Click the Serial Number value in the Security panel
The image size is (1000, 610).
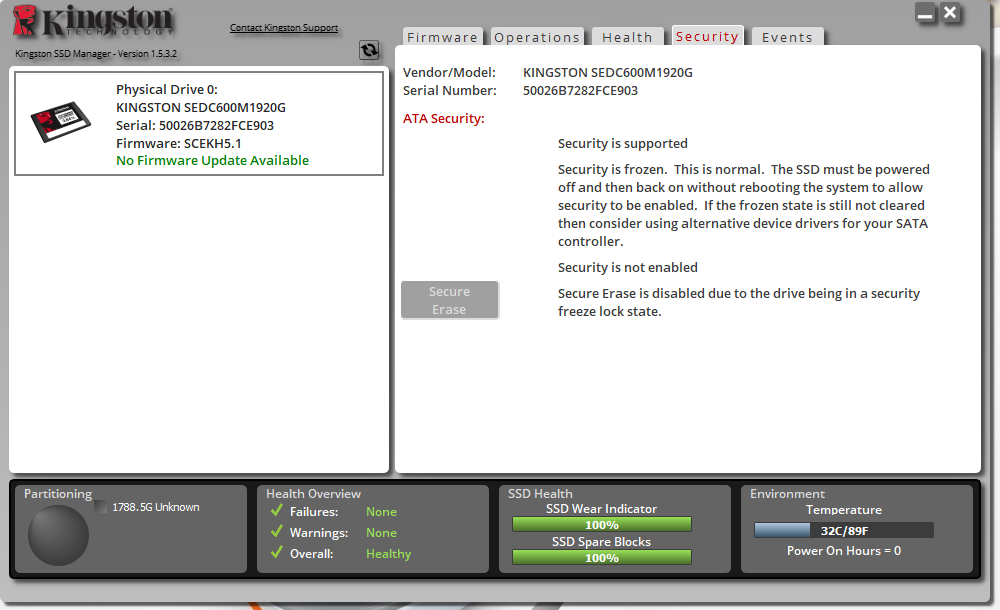pyautogui.click(x=580, y=90)
